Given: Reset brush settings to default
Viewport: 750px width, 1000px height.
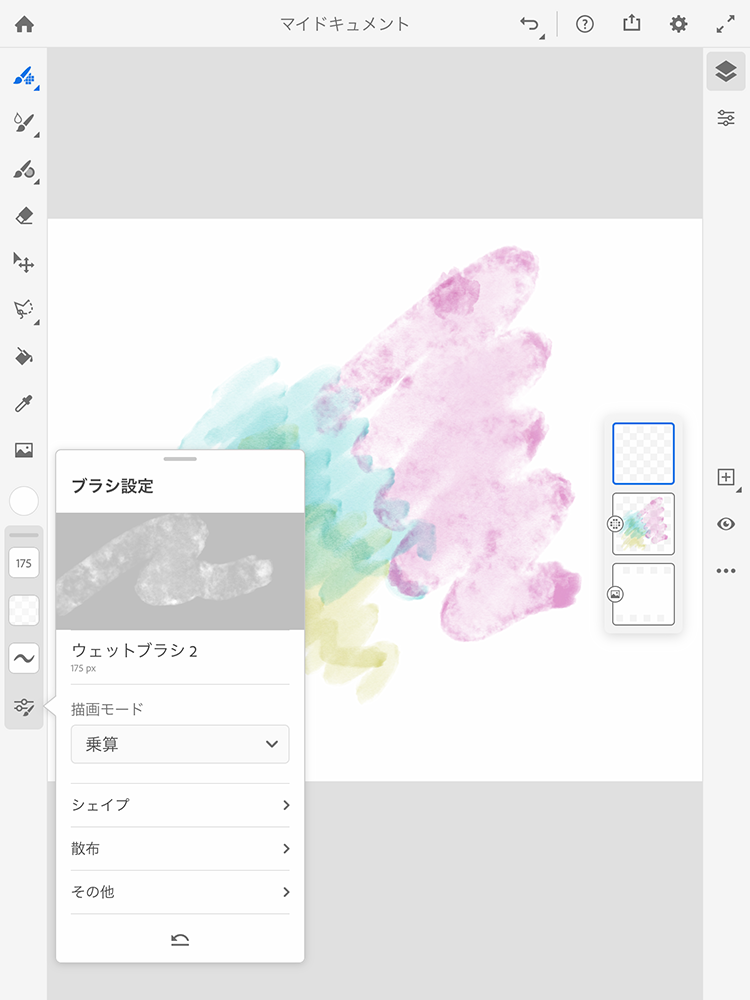Looking at the screenshot, I should 180,940.
